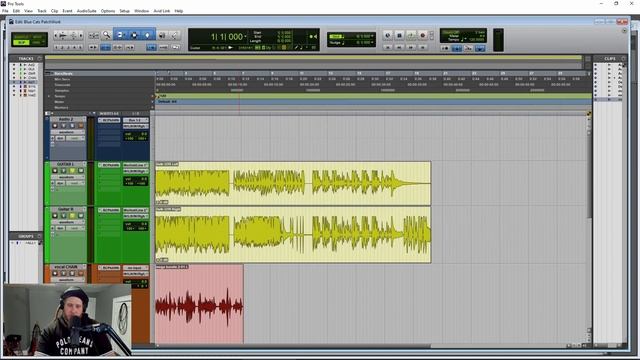Expand the Tempo ruler

[49, 96]
